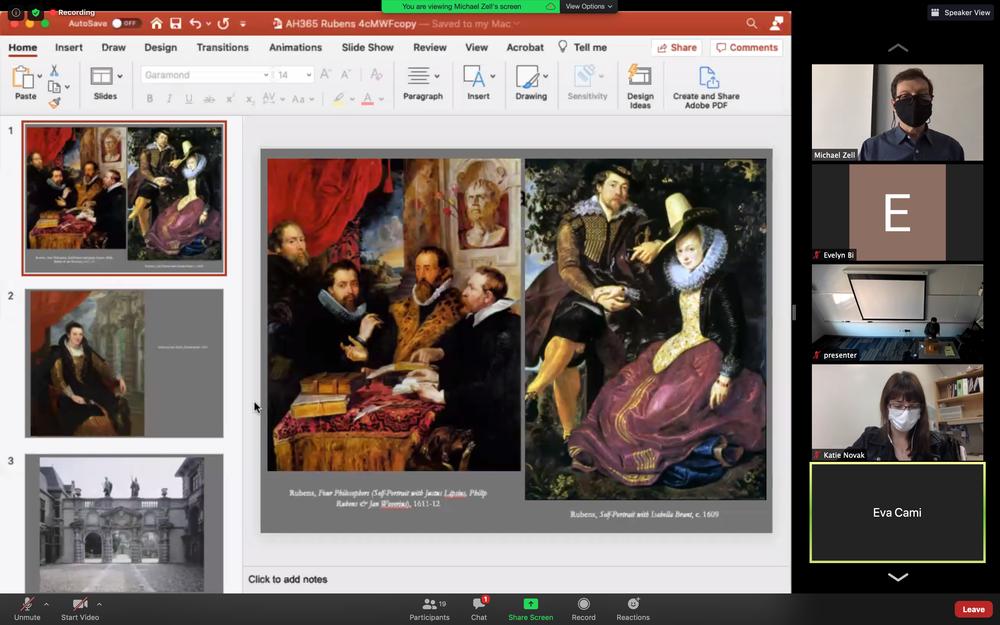Expand video options caret next to Start Video
This screenshot has height=625, width=1000.
click(x=99, y=603)
